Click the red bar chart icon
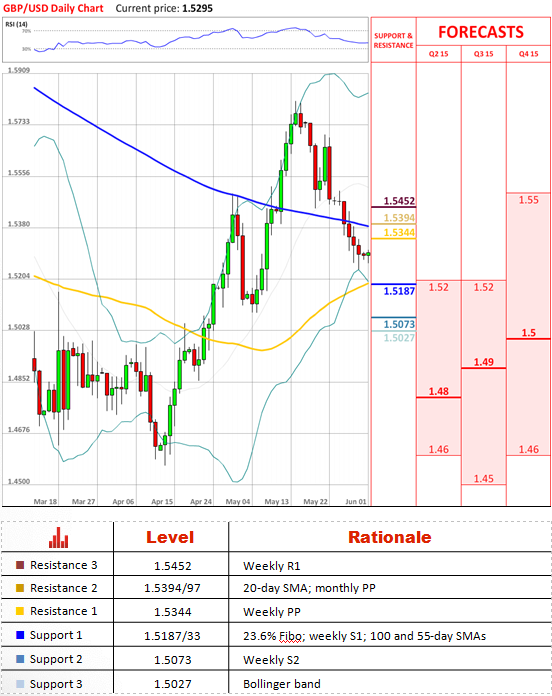 [59, 538]
